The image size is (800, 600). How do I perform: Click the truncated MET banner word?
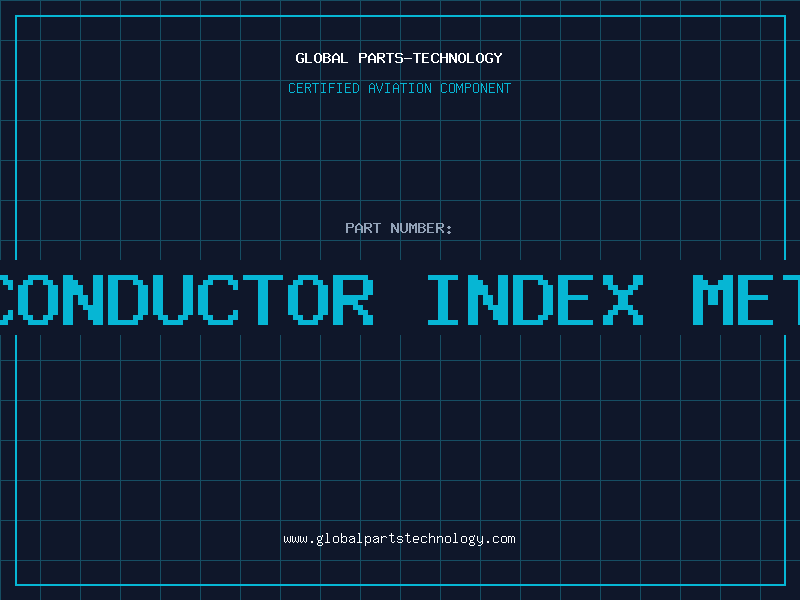[x=746, y=300]
